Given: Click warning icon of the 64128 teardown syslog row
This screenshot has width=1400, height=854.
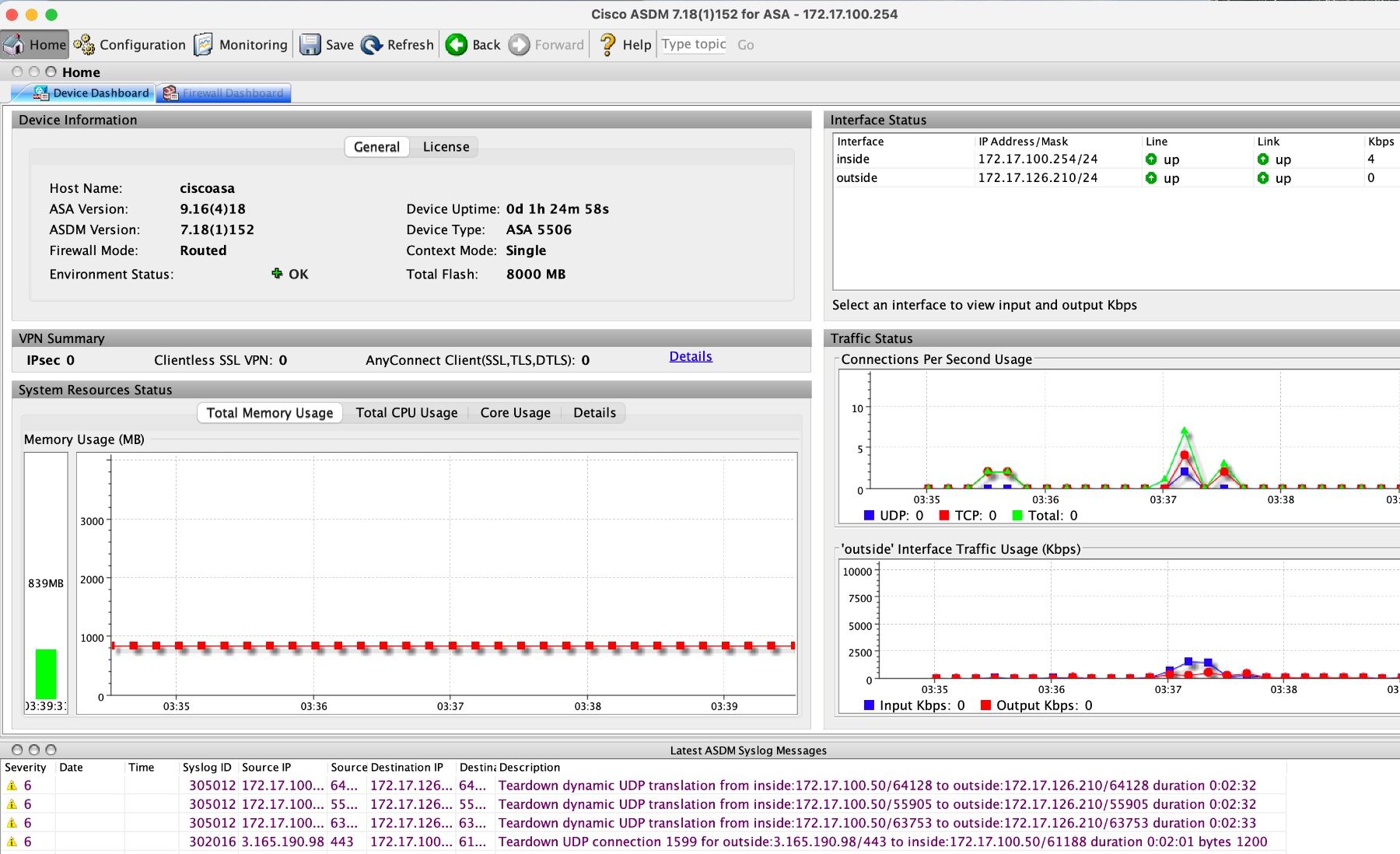Looking at the screenshot, I should [x=12, y=786].
